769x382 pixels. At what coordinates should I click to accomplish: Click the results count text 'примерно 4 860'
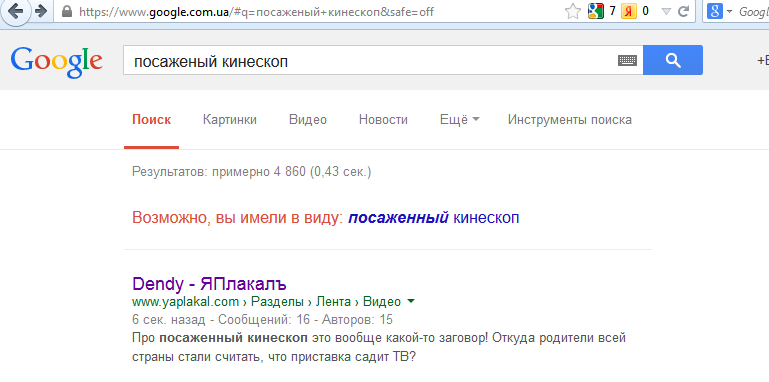[x=259, y=172]
